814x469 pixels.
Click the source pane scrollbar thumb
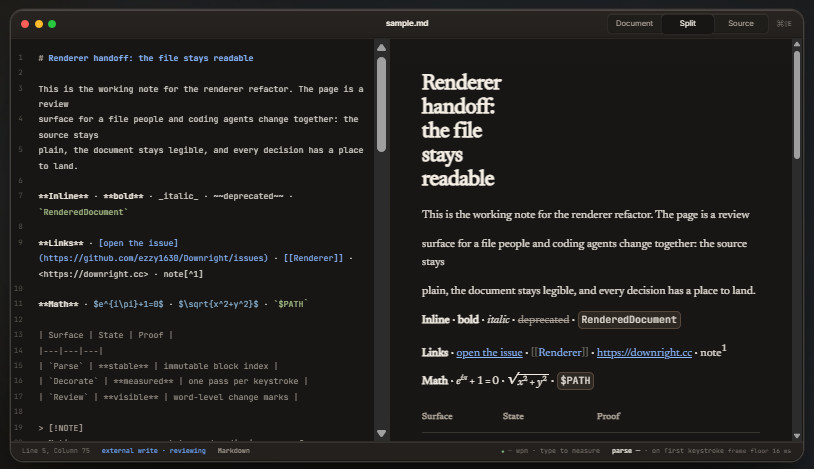(382, 104)
